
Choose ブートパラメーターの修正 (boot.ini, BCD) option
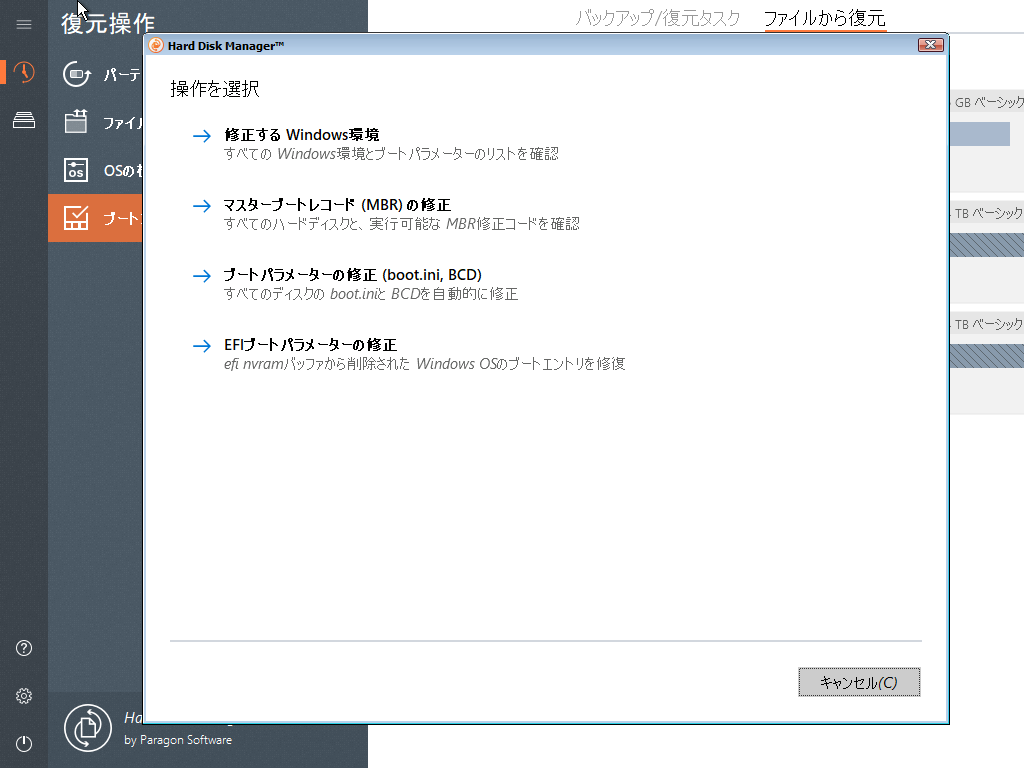click(x=353, y=274)
